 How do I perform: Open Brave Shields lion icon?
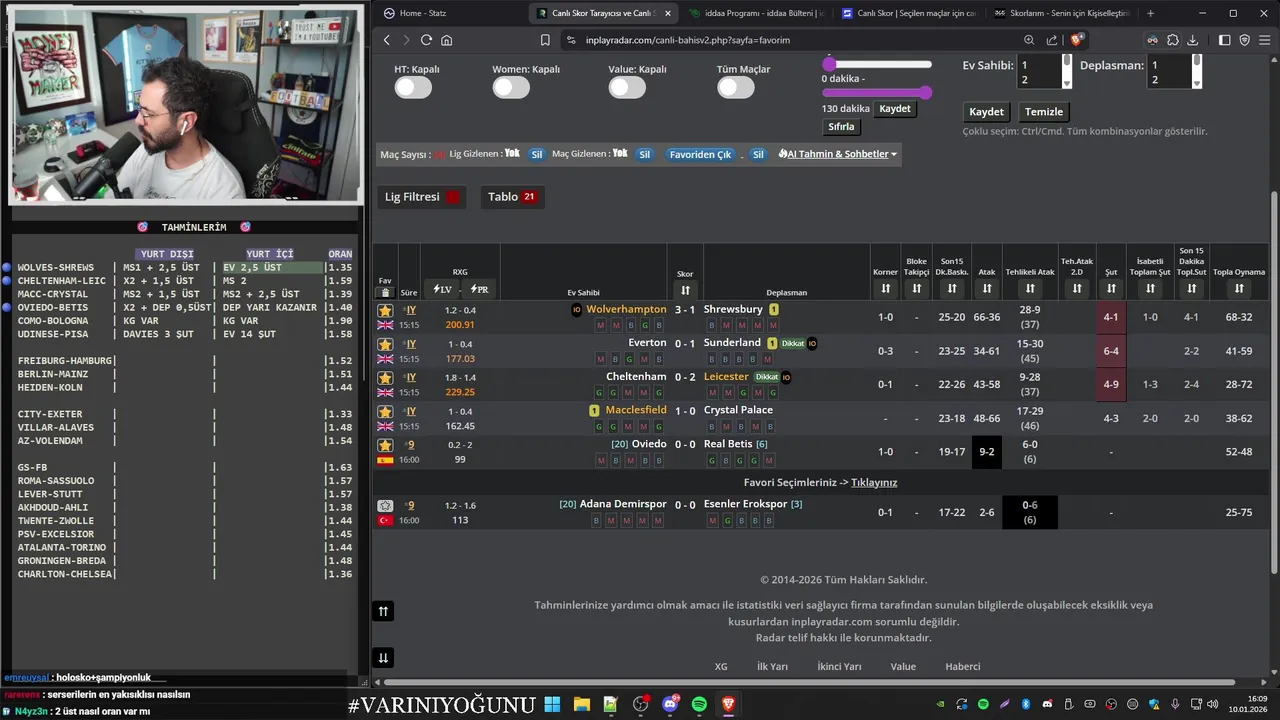pyautogui.click(x=1077, y=40)
